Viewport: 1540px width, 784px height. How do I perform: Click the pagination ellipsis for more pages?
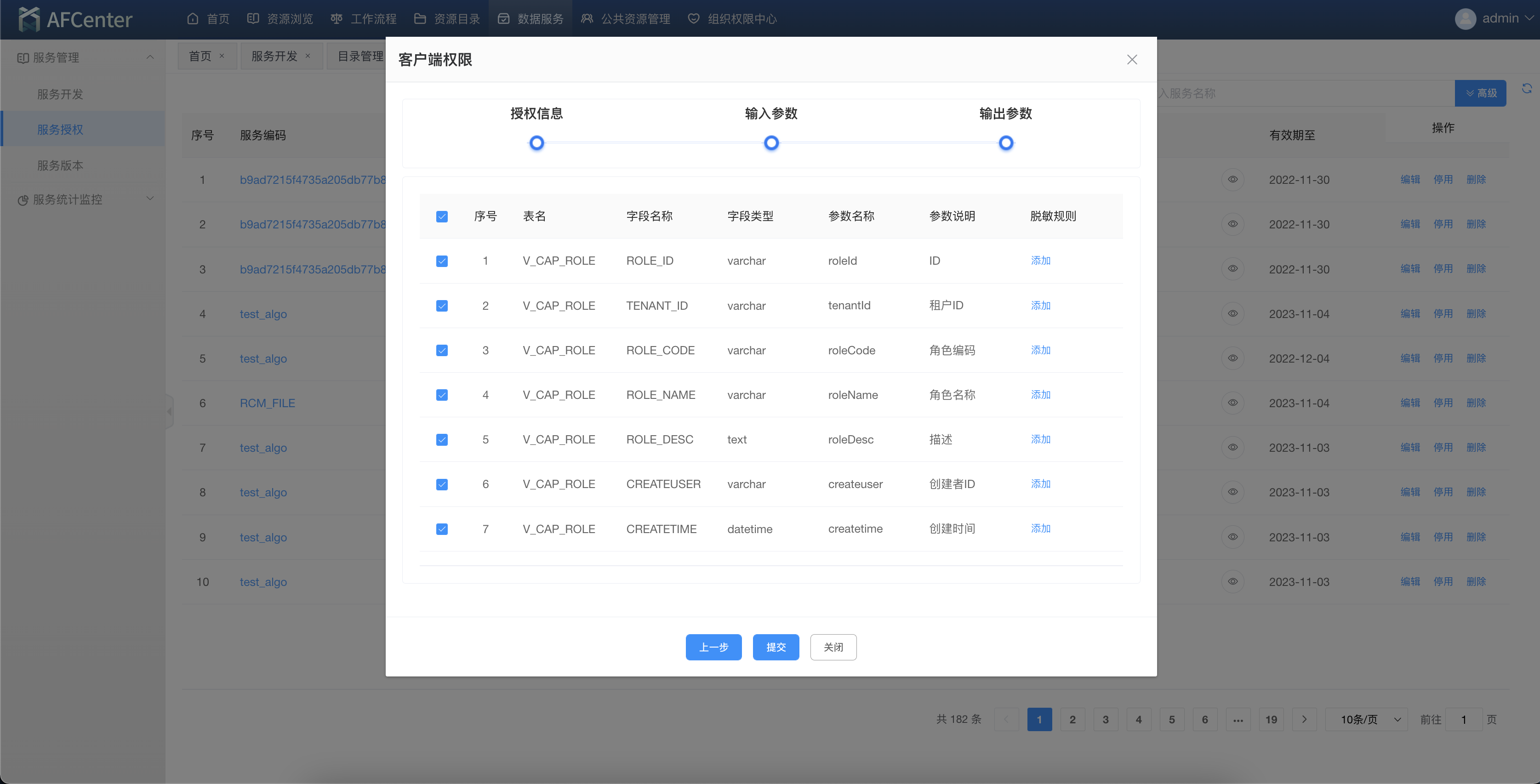tap(1238, 719)
